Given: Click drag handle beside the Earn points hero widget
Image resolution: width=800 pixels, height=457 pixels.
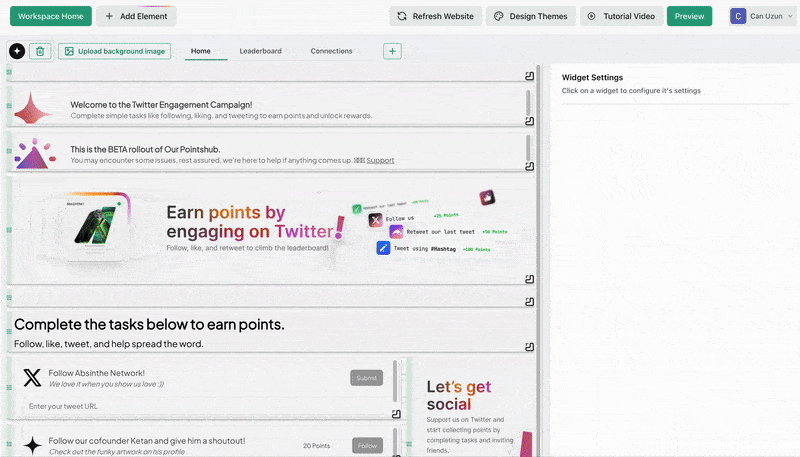Looking at the screenshot, I should 9,230.
